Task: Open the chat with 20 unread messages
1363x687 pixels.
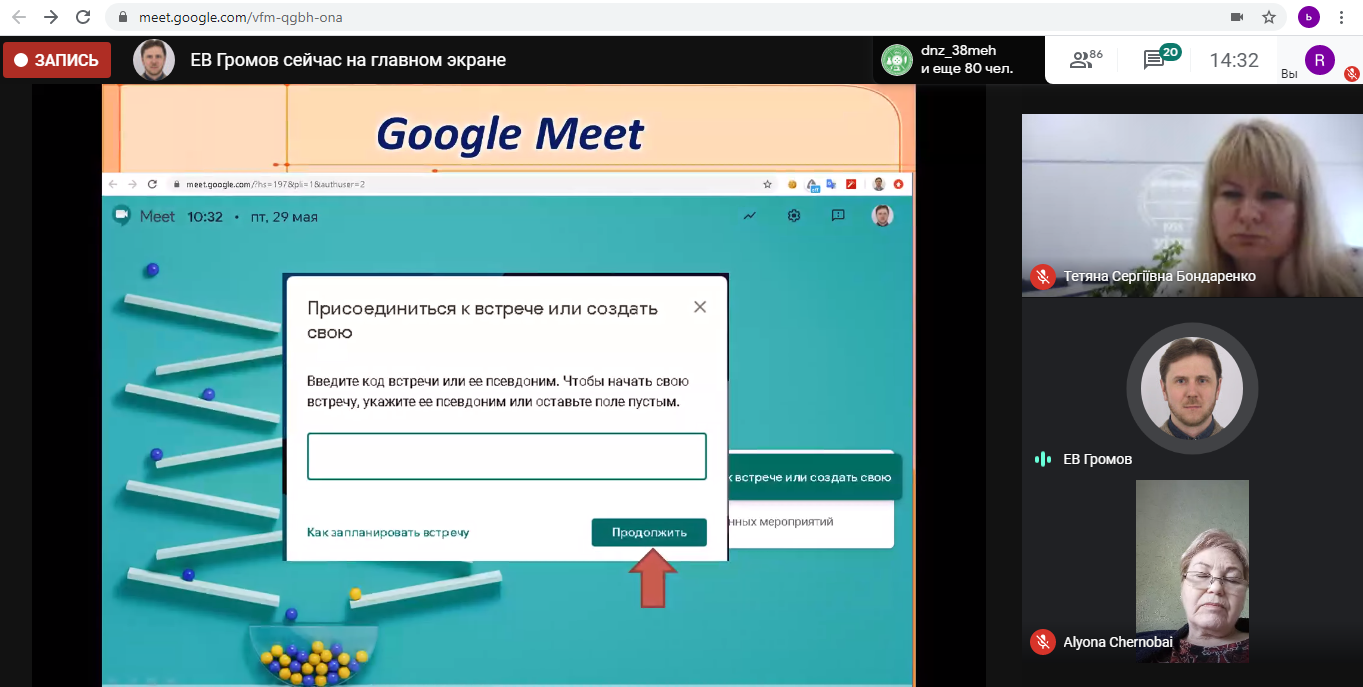Action: [1160, 58]
